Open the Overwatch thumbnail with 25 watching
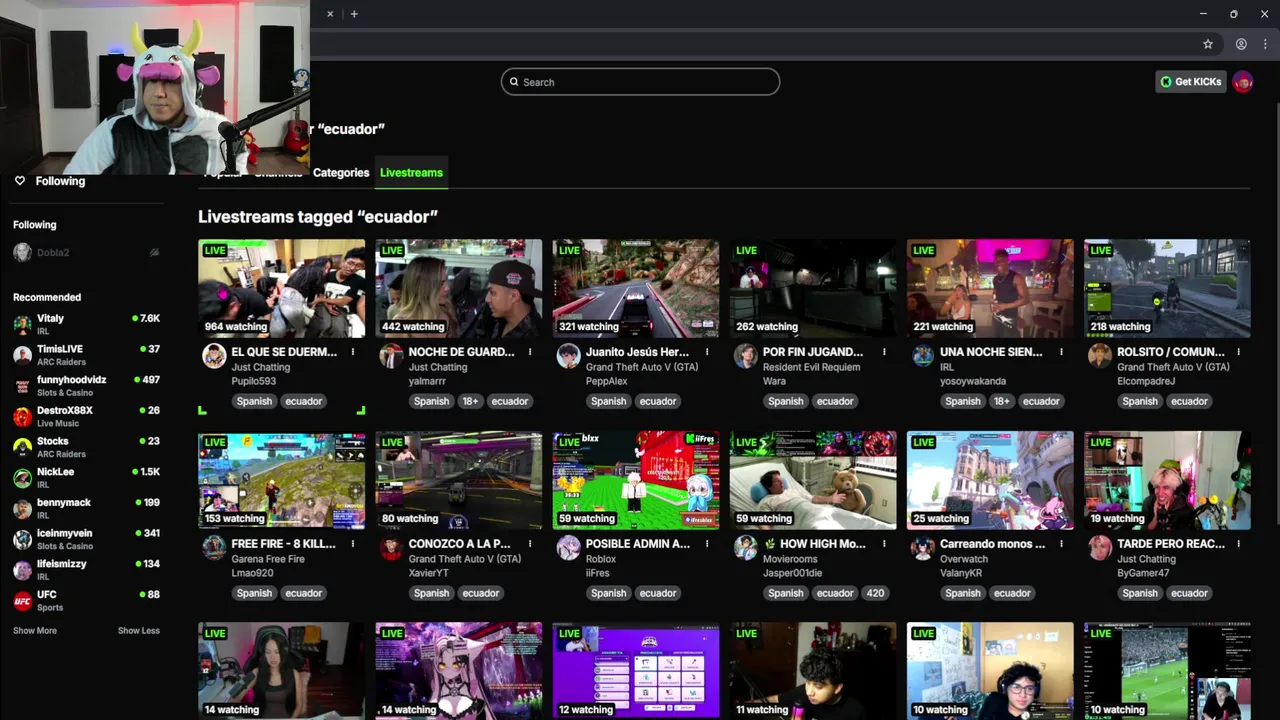 (990, 480)
